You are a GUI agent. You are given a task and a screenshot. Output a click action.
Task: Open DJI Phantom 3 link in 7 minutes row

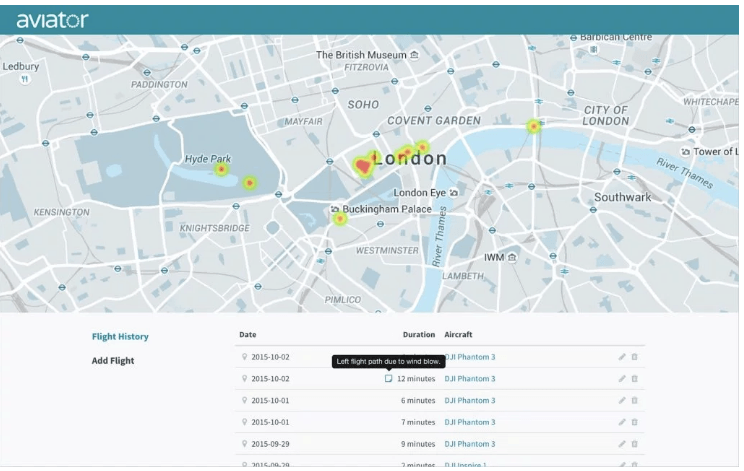[x=470, y=422]
